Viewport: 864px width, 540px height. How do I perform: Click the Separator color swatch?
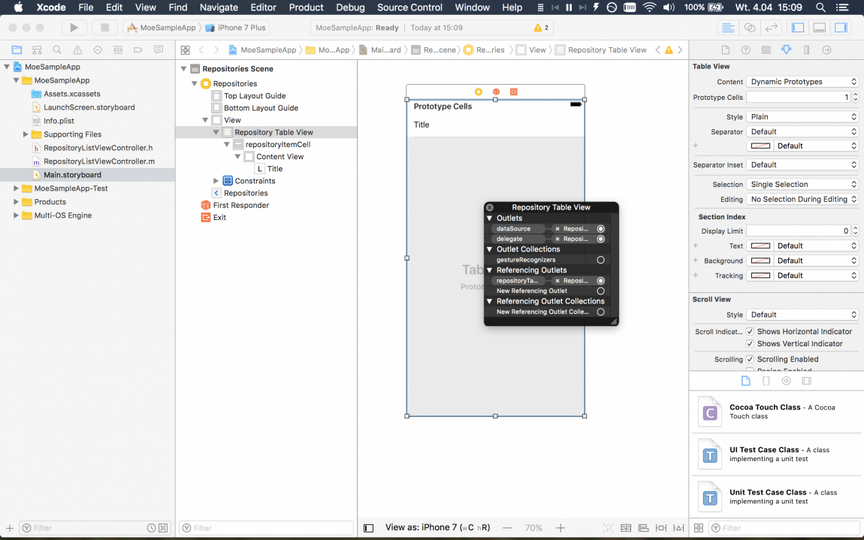760,146
